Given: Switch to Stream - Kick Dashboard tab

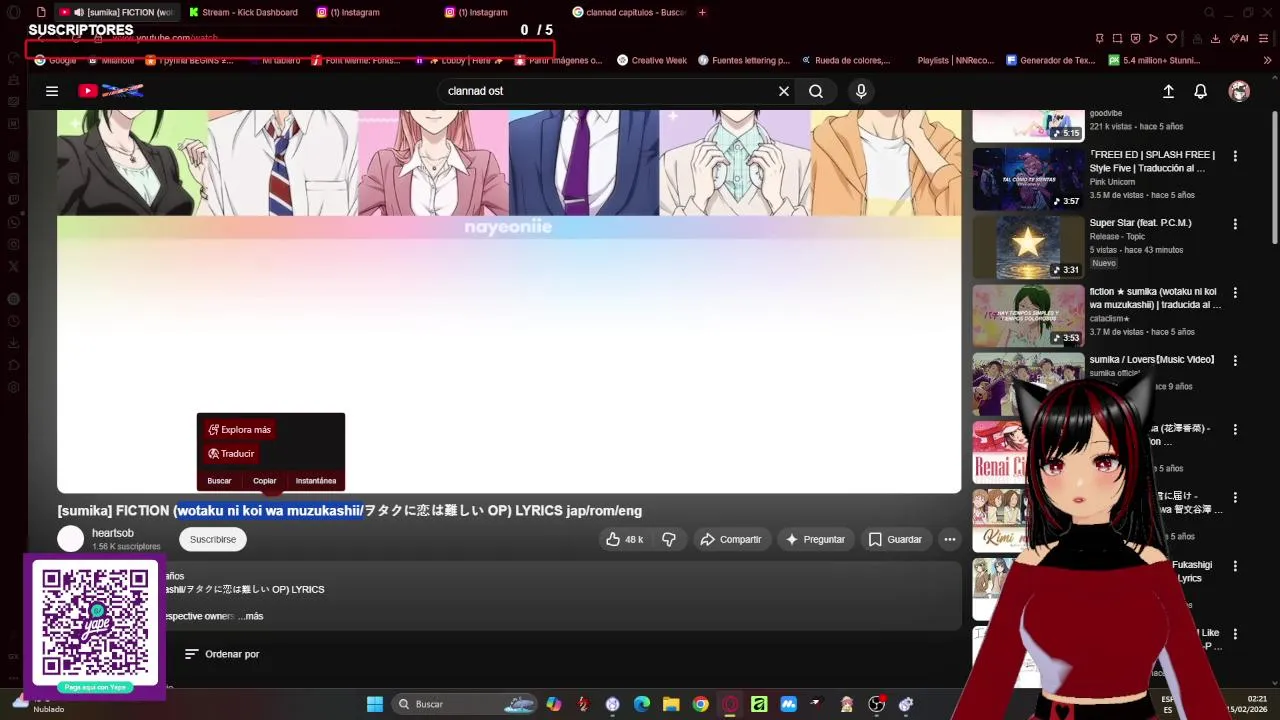Looking at the screenshot, I should click(243, 12).
